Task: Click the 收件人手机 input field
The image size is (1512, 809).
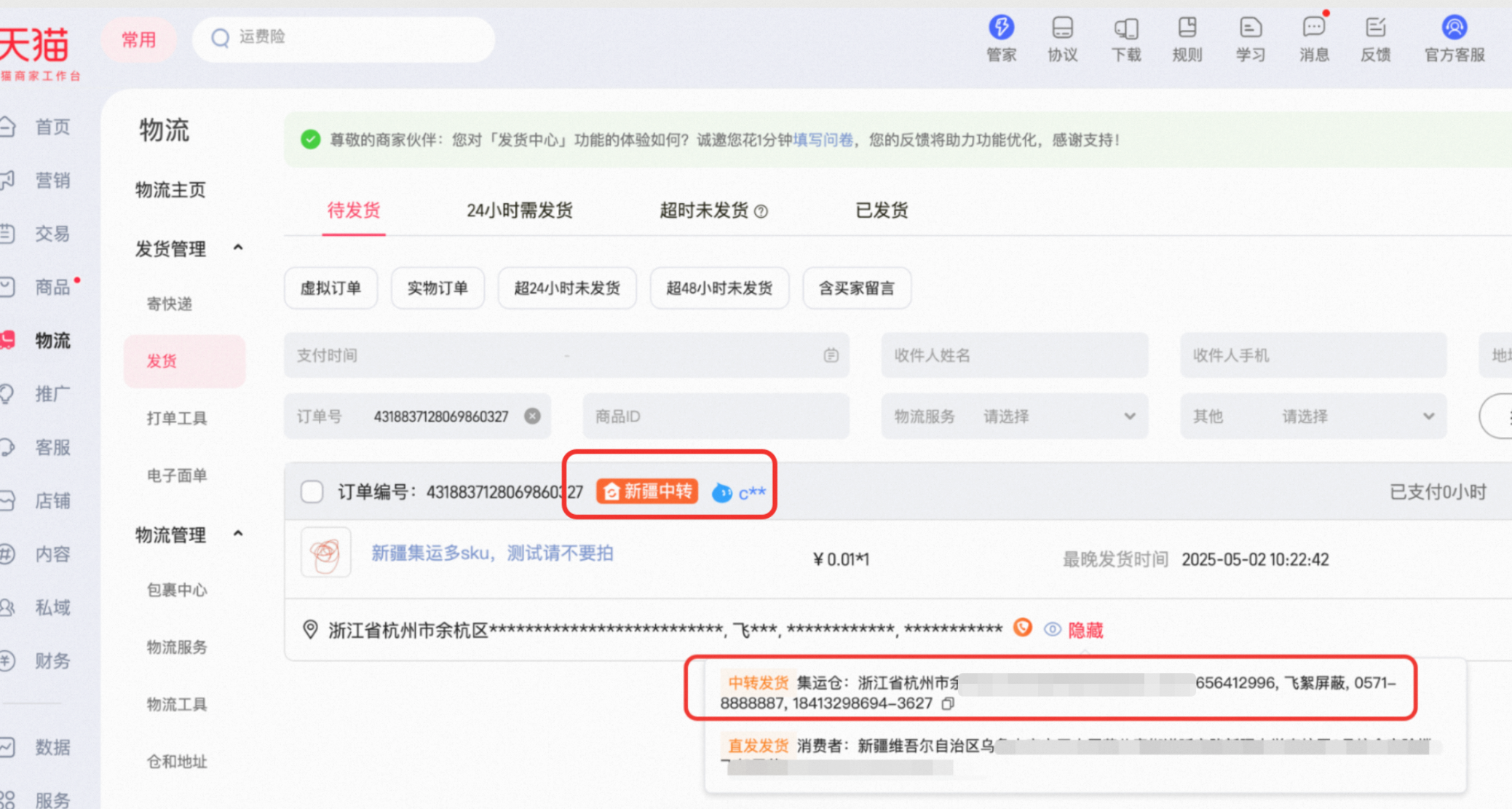Action: (x=1313, y=355)
